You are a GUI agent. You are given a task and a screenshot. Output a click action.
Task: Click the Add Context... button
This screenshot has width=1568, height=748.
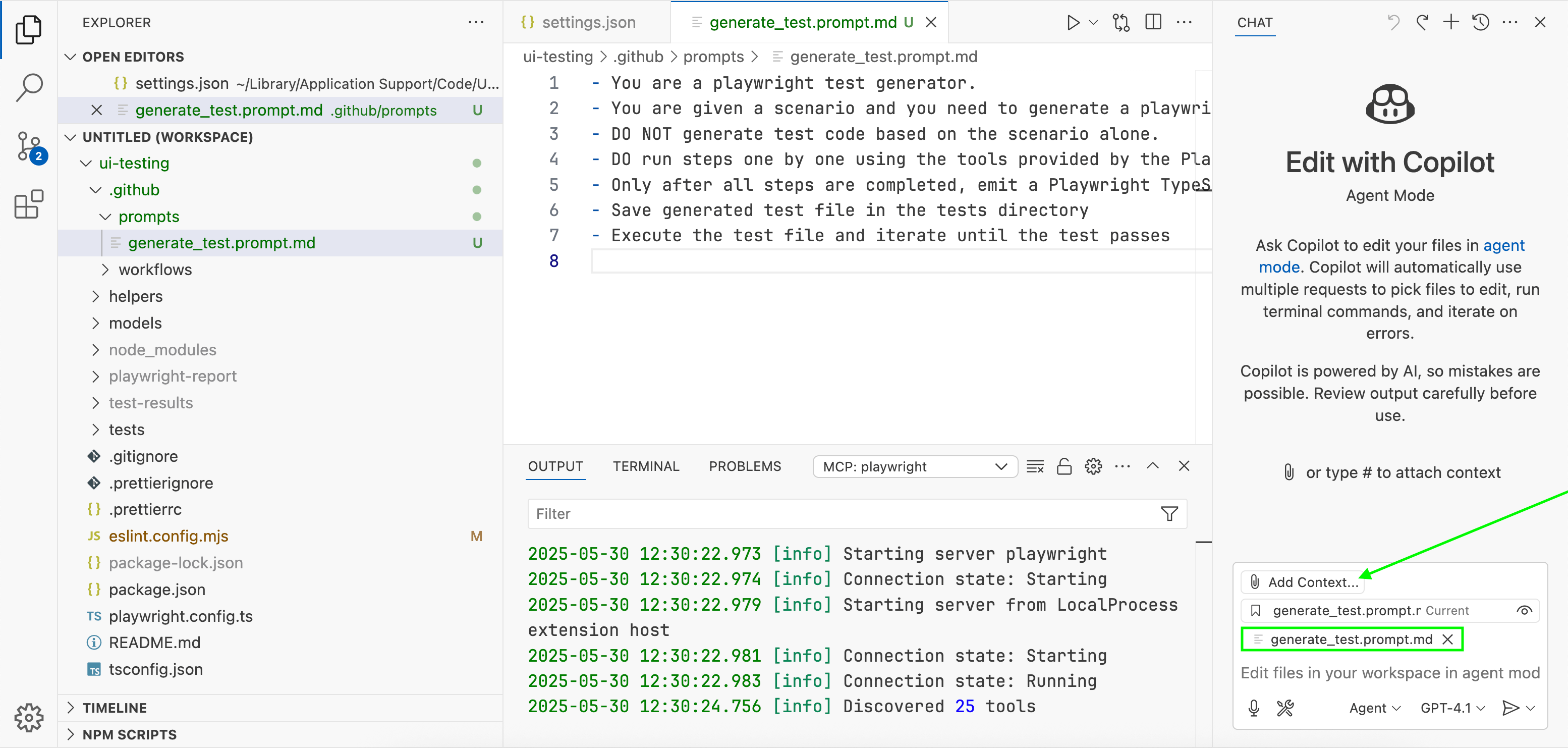pos(1303,582)
